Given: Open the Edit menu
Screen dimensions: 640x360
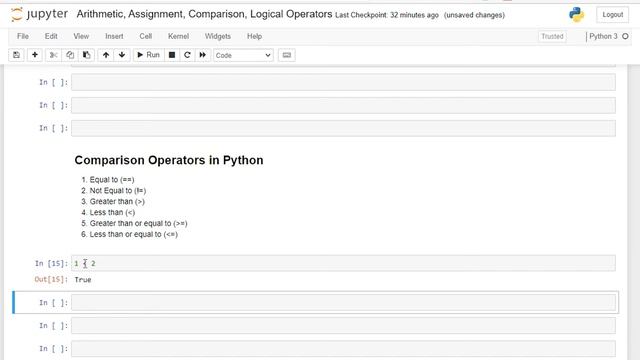Looking at the screenshot, I should [51, 36].
